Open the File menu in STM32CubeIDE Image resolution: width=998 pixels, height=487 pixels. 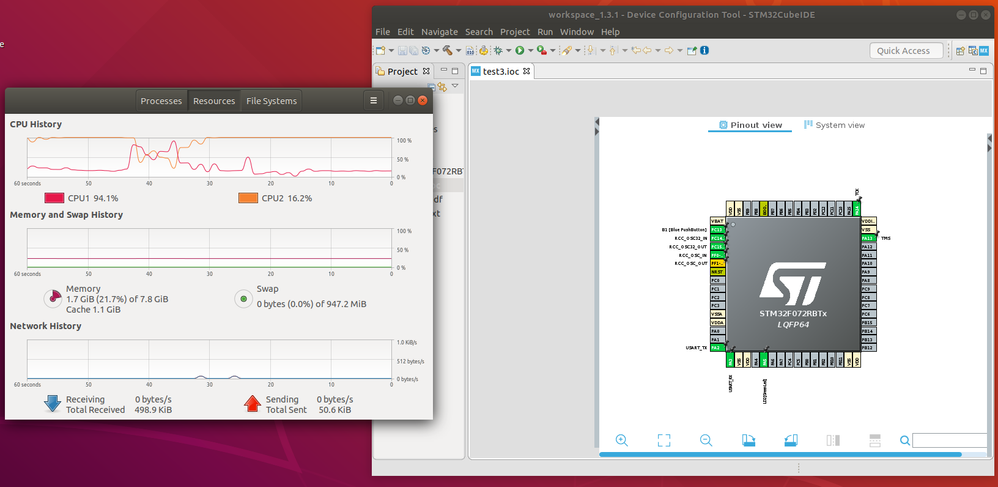pyautogui.click(x=383, y=32)
